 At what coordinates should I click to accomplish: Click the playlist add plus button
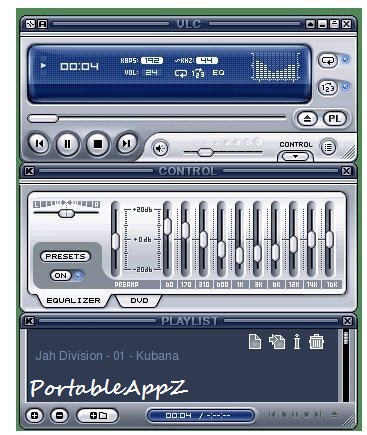pyautogui.click(x=35, y=415)
